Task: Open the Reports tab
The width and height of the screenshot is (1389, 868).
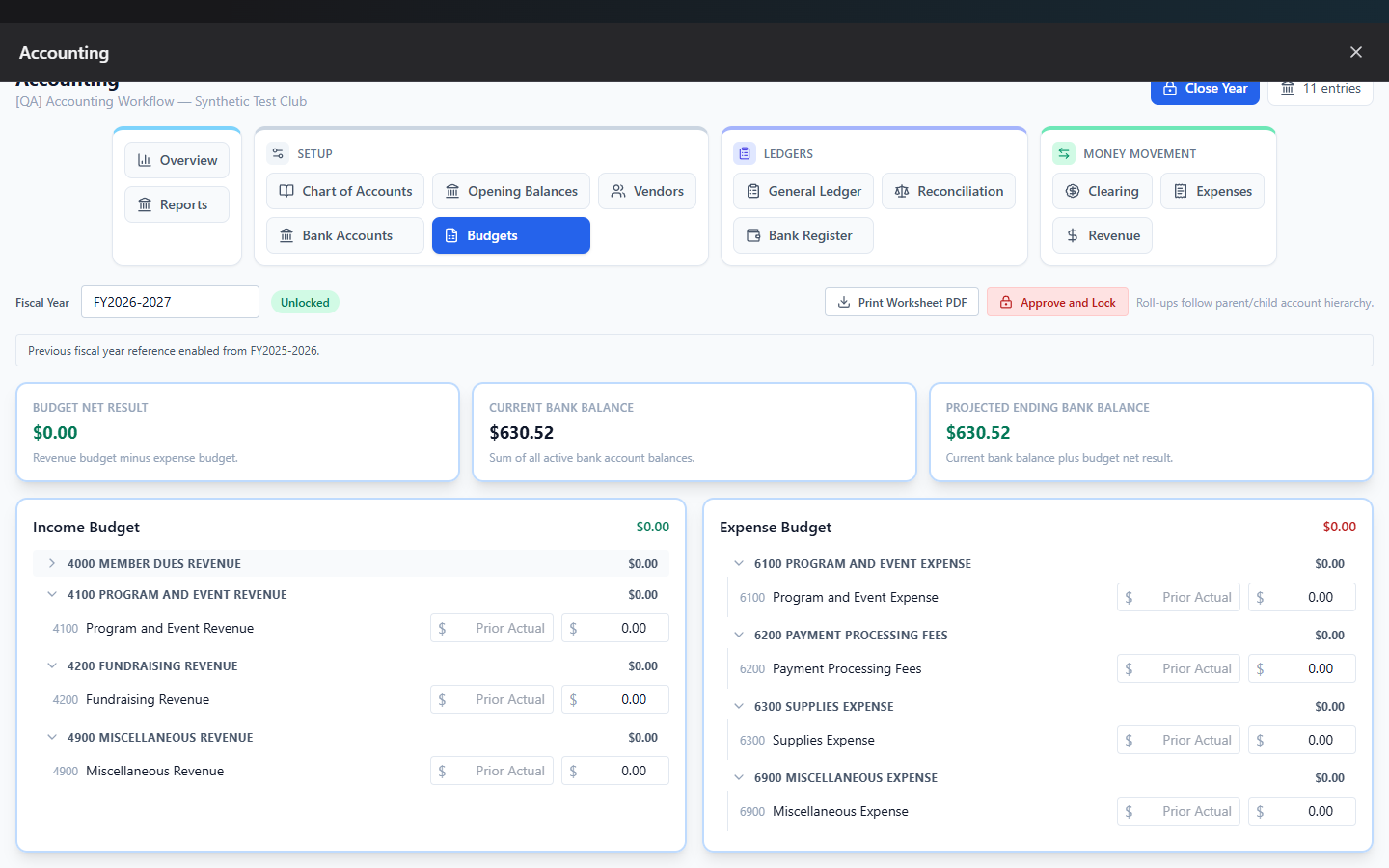Action: [177, 204]
